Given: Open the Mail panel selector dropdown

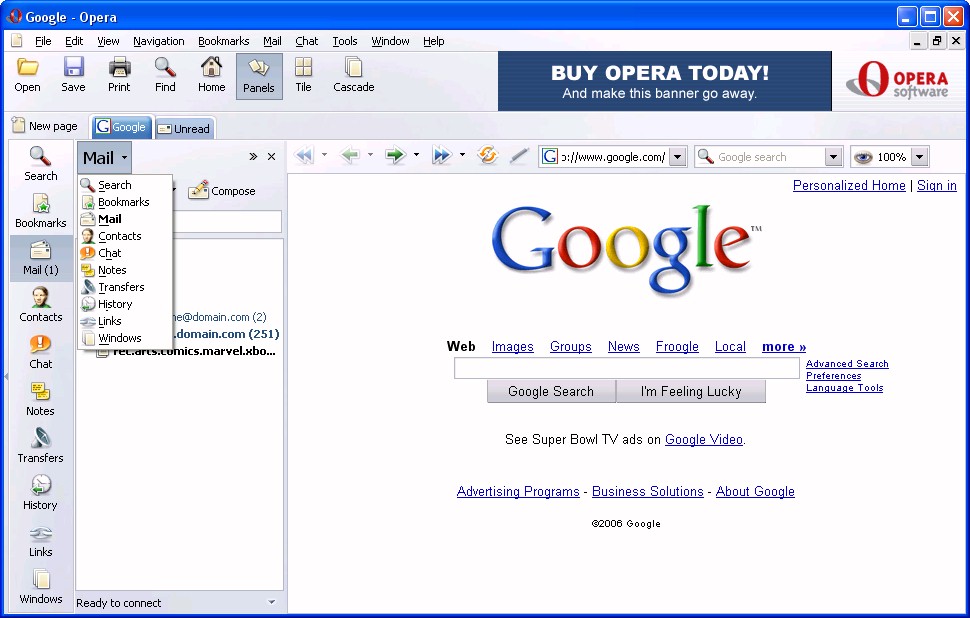Looking at the screenshot, I should click(x=105, y=158).
